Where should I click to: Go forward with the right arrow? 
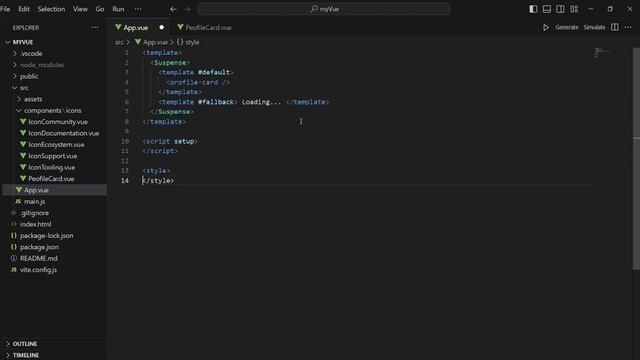point(187,9)
